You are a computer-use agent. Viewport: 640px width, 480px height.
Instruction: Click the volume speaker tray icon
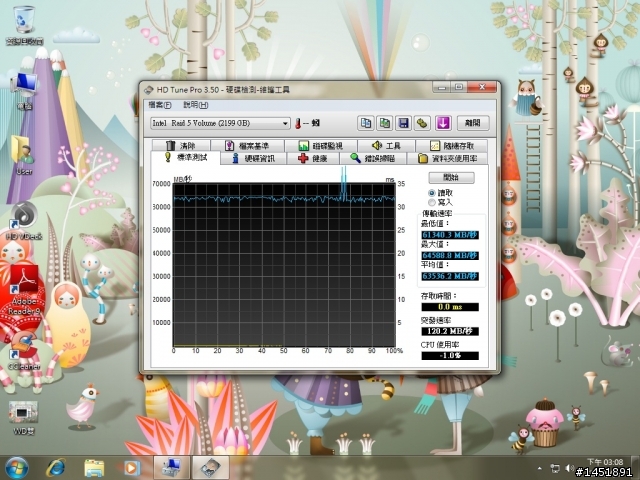(x=569, y=468)
